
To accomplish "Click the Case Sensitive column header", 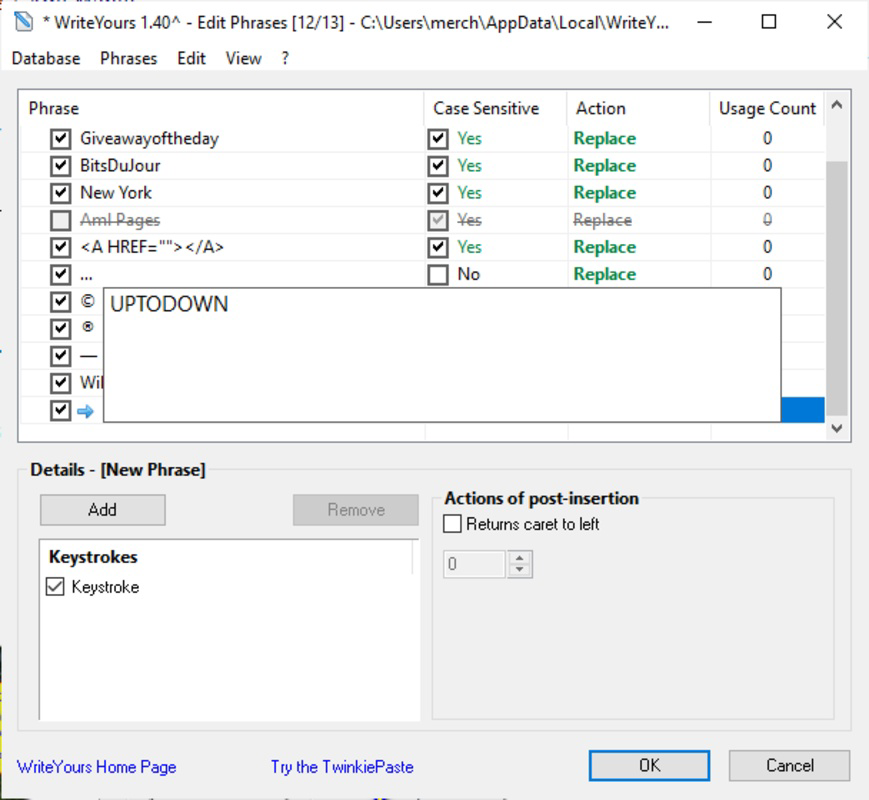I will tap(495, 108).
